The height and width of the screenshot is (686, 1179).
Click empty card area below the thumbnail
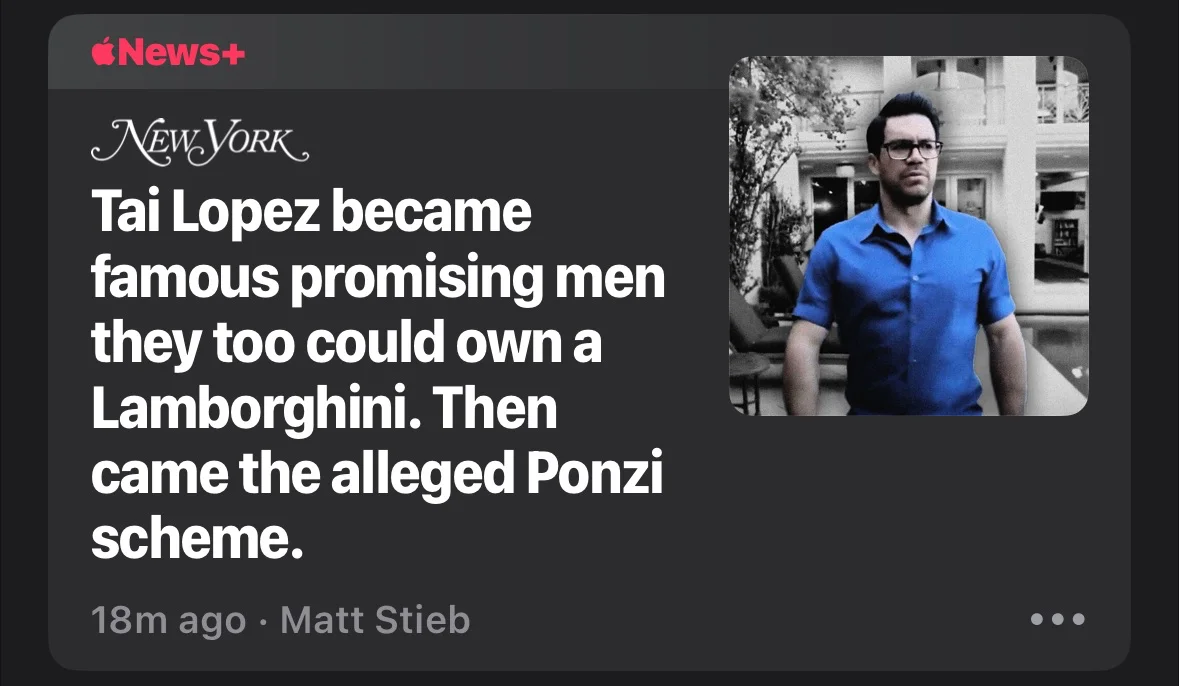click(908, 511)
